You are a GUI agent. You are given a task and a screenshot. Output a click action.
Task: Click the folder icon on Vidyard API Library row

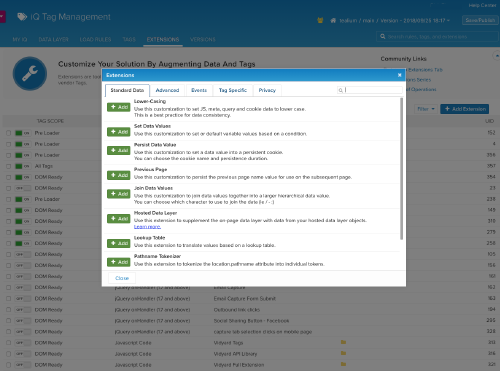(x=343, y=353)
